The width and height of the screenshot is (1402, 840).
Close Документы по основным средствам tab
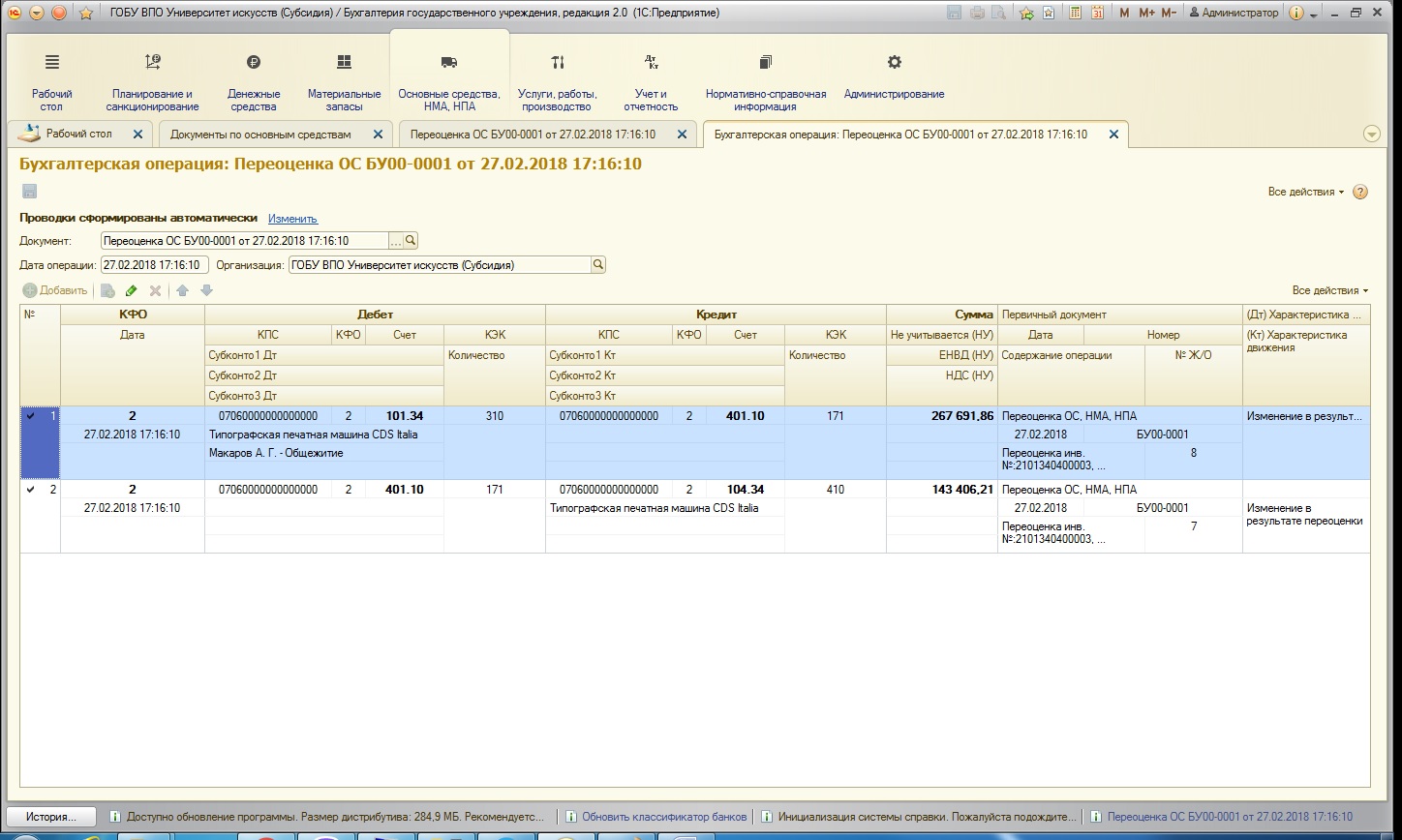point(378,135)
